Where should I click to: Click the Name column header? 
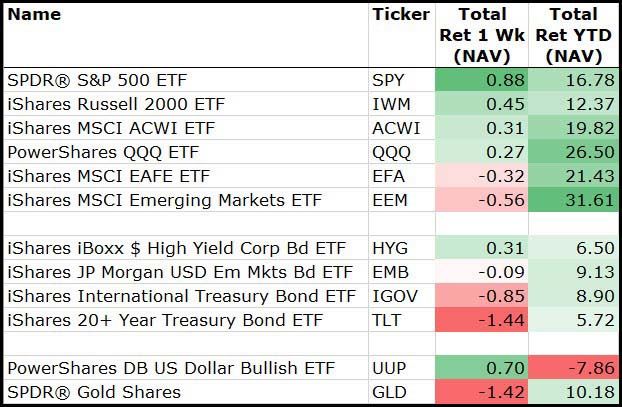pyautogui.click(x=34, y=15)
